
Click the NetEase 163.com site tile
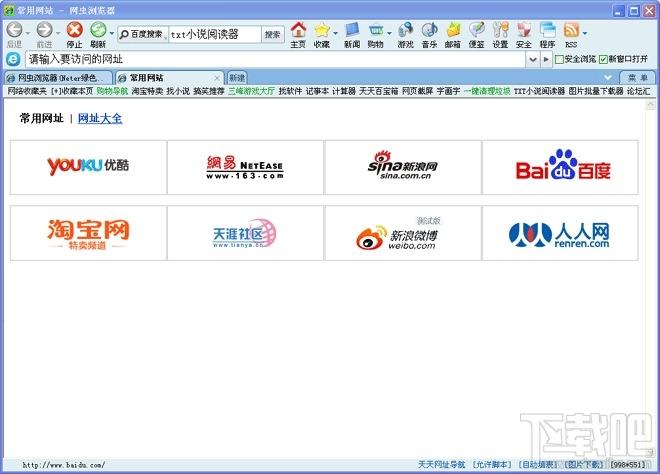click(245, 168)
